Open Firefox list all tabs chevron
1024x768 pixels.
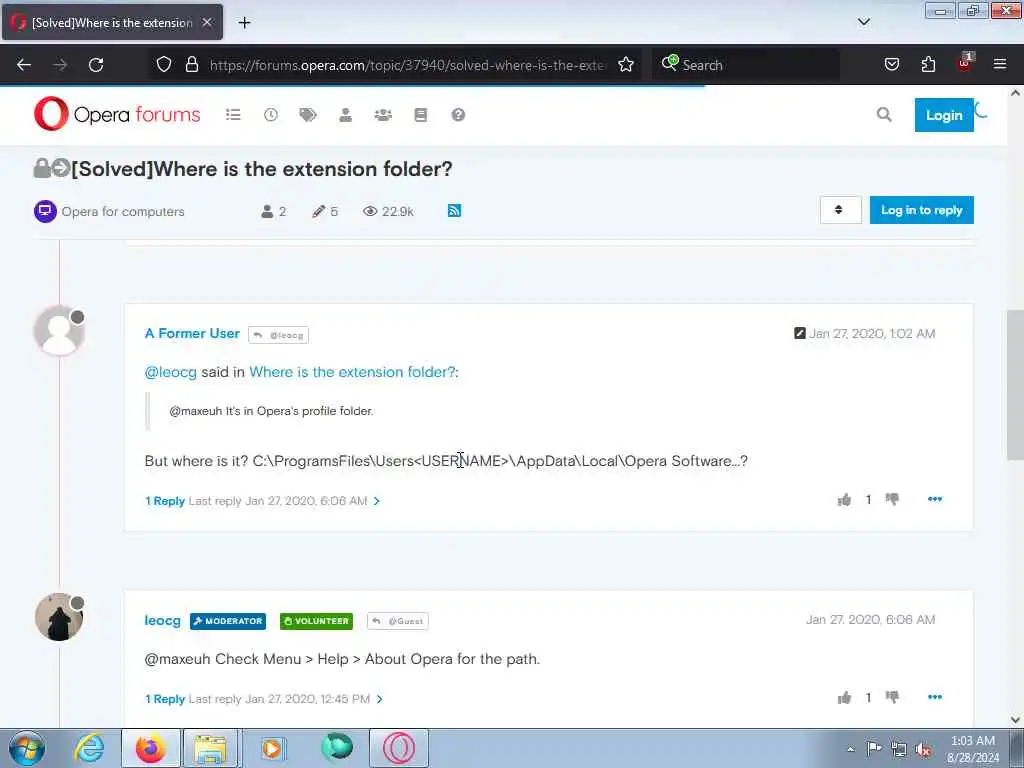[864, 22]
